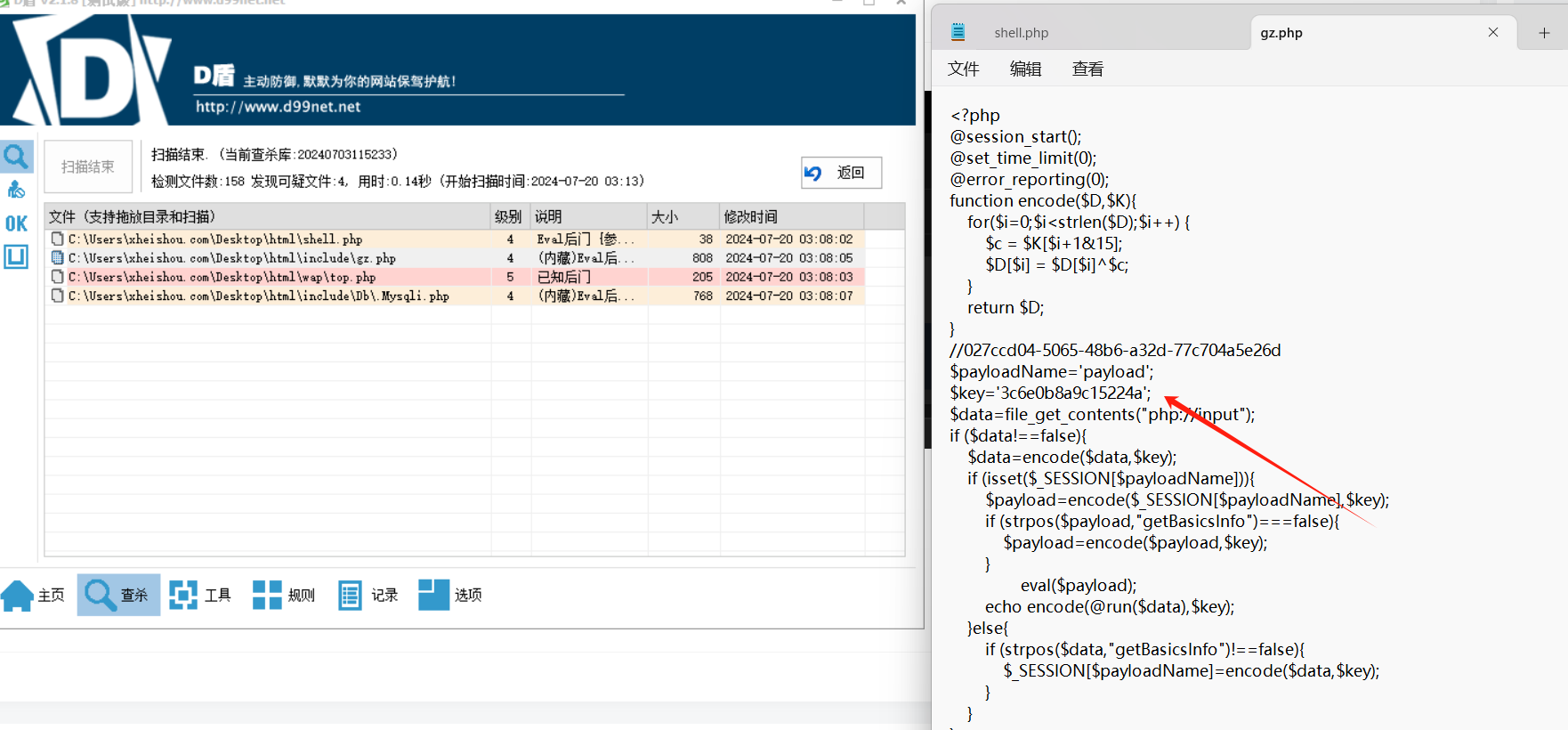Open 记录 records section

pos(368,595)
